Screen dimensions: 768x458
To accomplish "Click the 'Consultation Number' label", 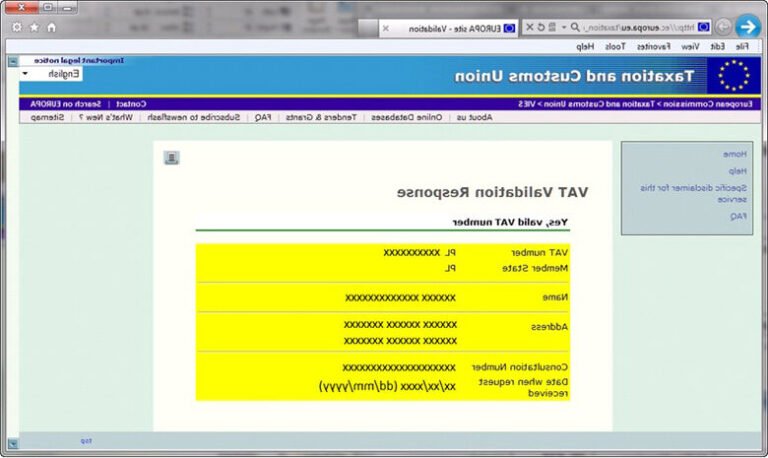I will point(520,367).
